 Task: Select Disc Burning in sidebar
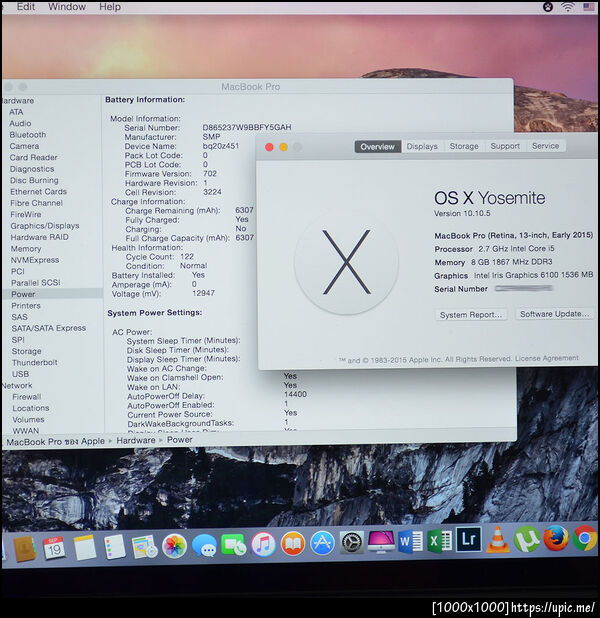(34, 180)
